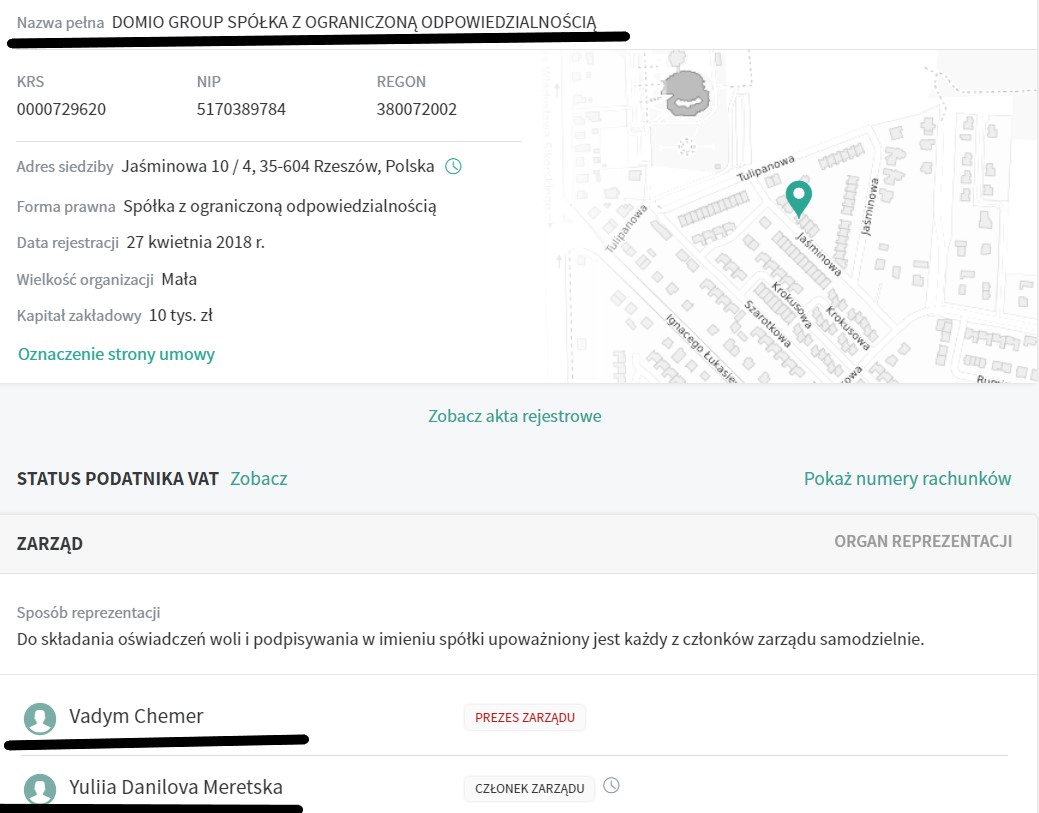Click the green location pin on the map
Viewport: 1039px width, 813px height.
798,197
